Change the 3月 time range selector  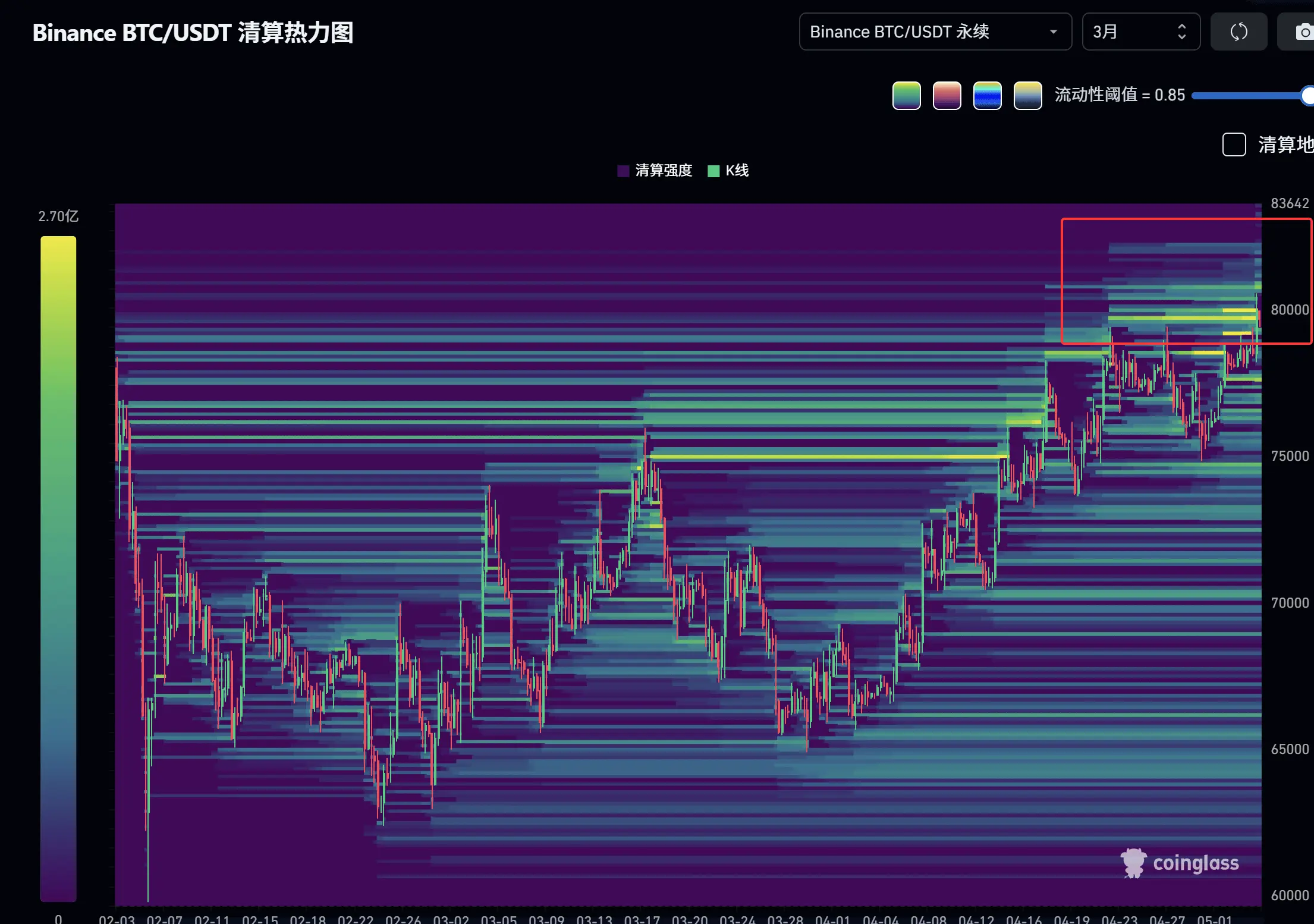click(x=1141, y=32)
